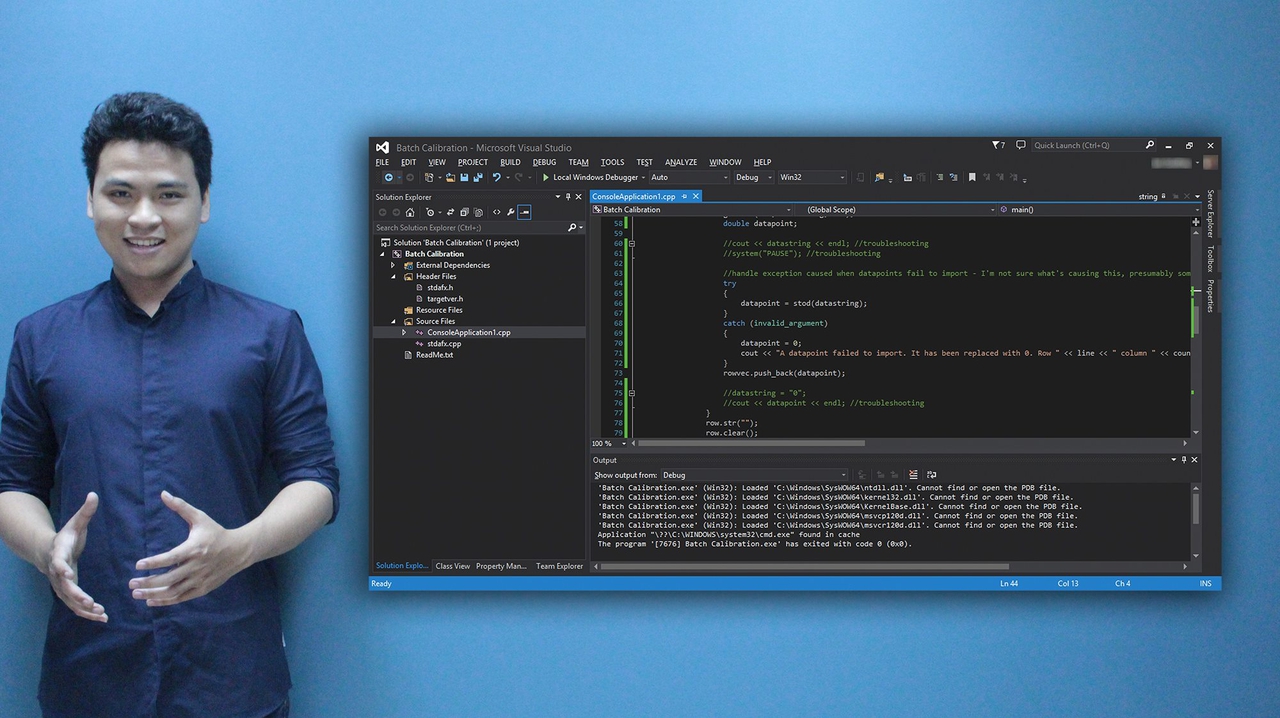Toggle the Preview Selected Items button
Image resolution: width=1280 pixels, height=718 pixels.
(524, 212)
